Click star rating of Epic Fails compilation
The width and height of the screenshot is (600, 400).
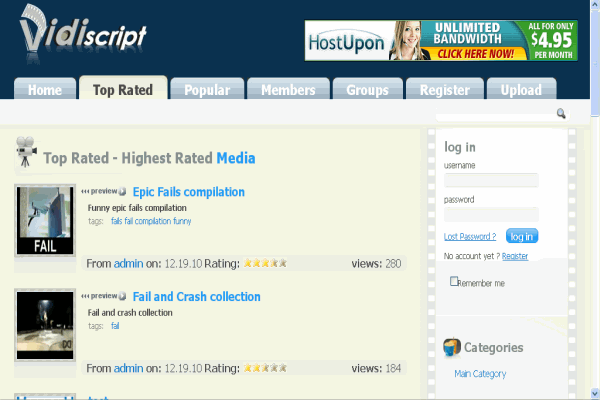[266, 264]
